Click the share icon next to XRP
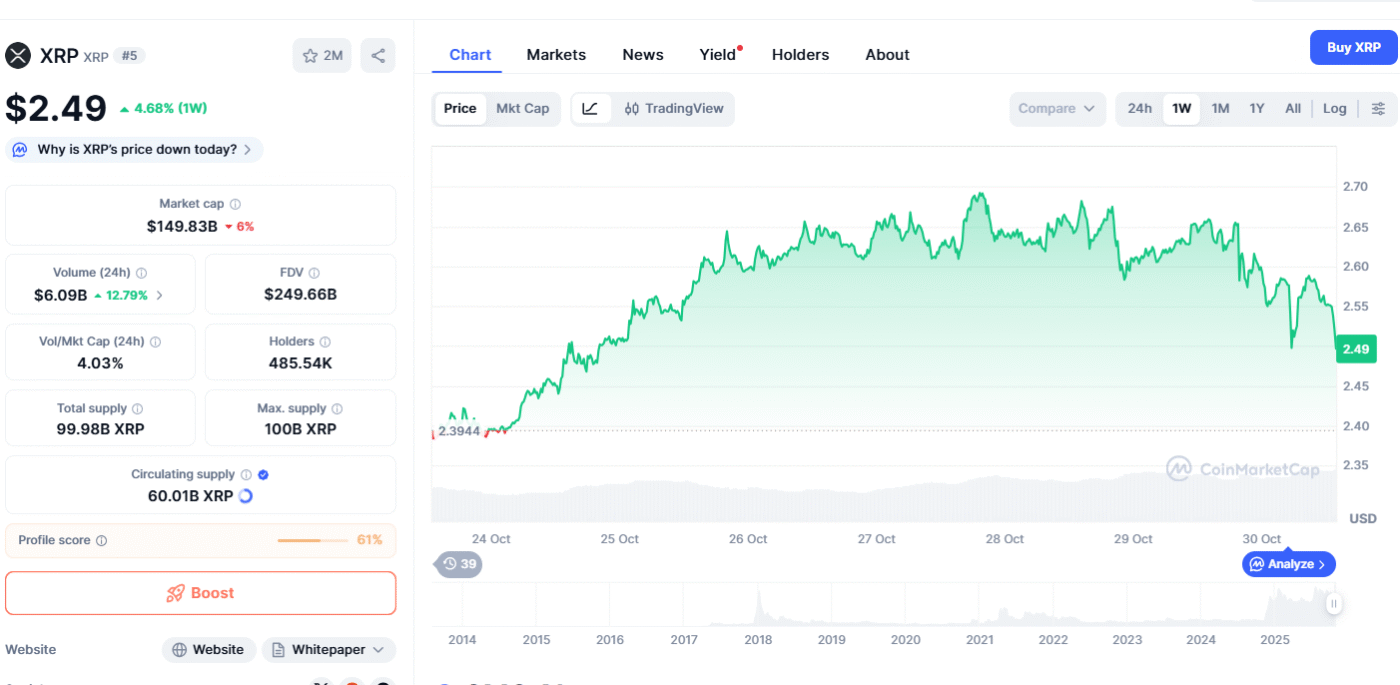This screenshot has width=1400, height=685. click(378, 56)
